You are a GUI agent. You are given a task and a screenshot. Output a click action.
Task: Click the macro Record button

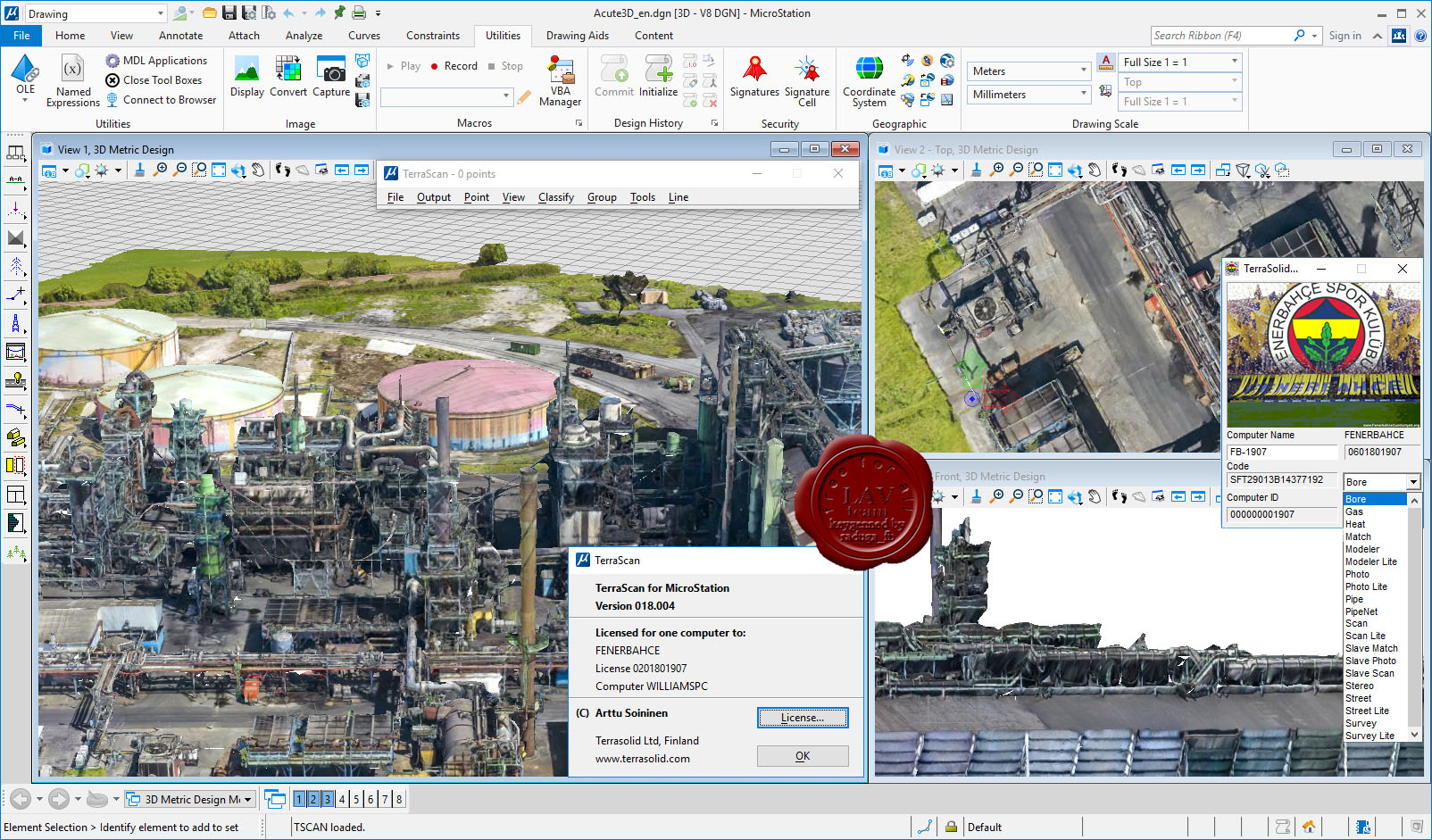point(454,66)
